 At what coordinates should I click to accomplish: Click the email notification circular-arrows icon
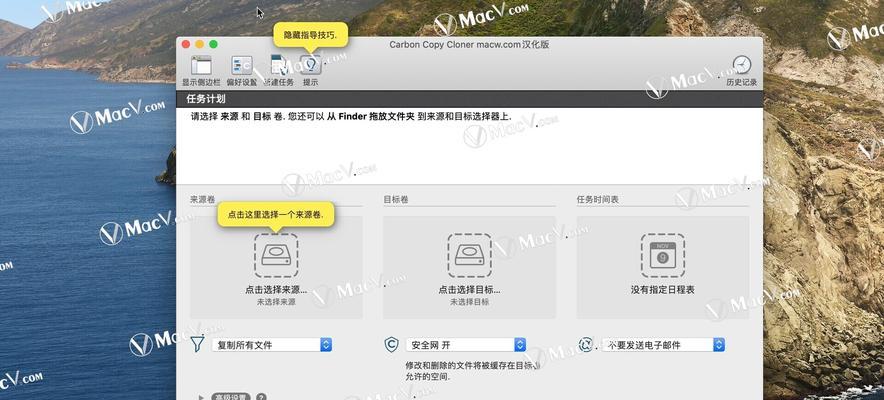coord(586,344)
